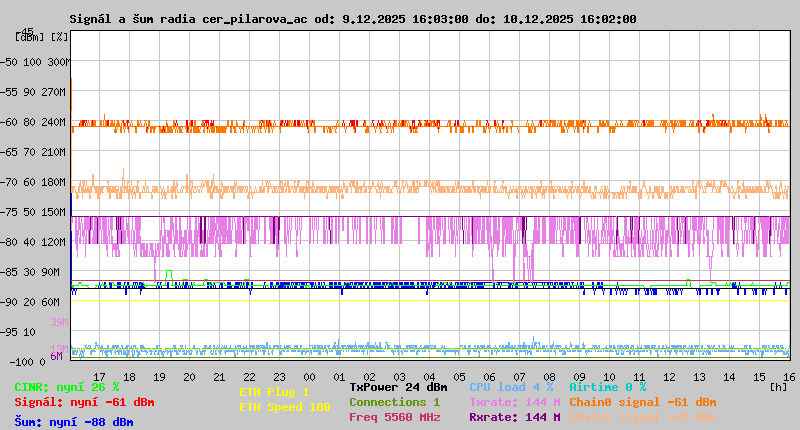Select the Rxrate legend entry
The image size is (800, 430).
tap(514, 417)
